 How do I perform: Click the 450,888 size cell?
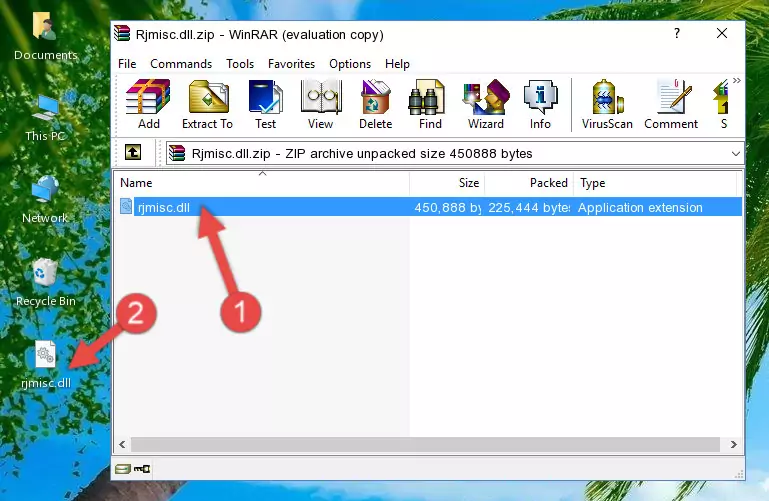[x=447, y=207]
